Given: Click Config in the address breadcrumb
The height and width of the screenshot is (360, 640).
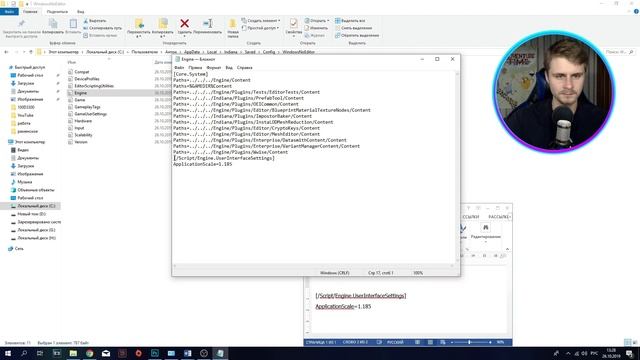Looking at the screenshot, I should (269, 52).
